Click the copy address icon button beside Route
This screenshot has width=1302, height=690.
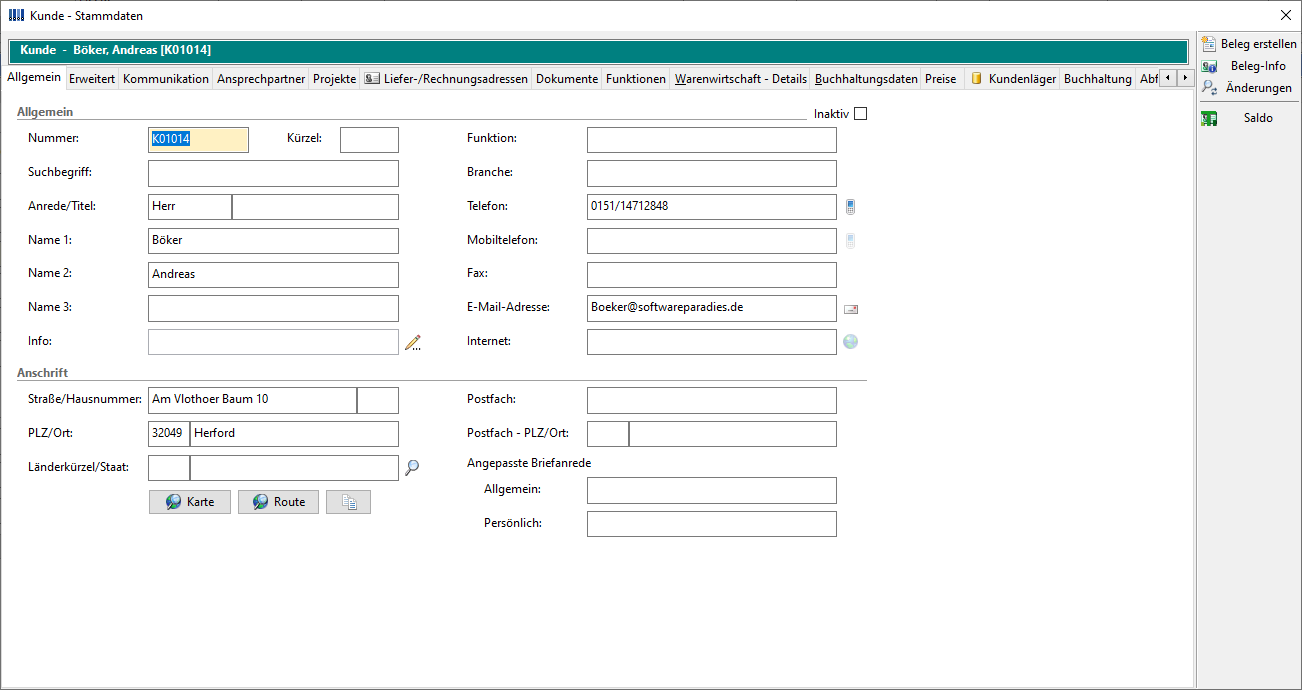point(349,502)
